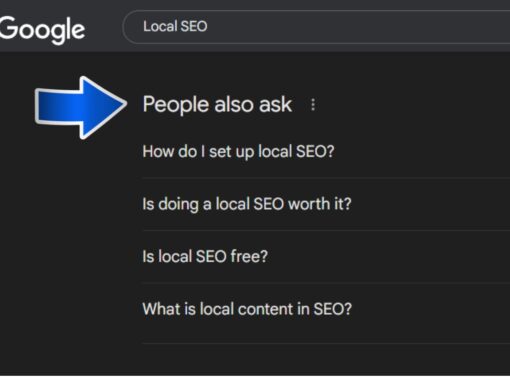Viewport: 510px width, 382px height.
Task: Click the blue arrow graphic
Action: click(81, 107)
